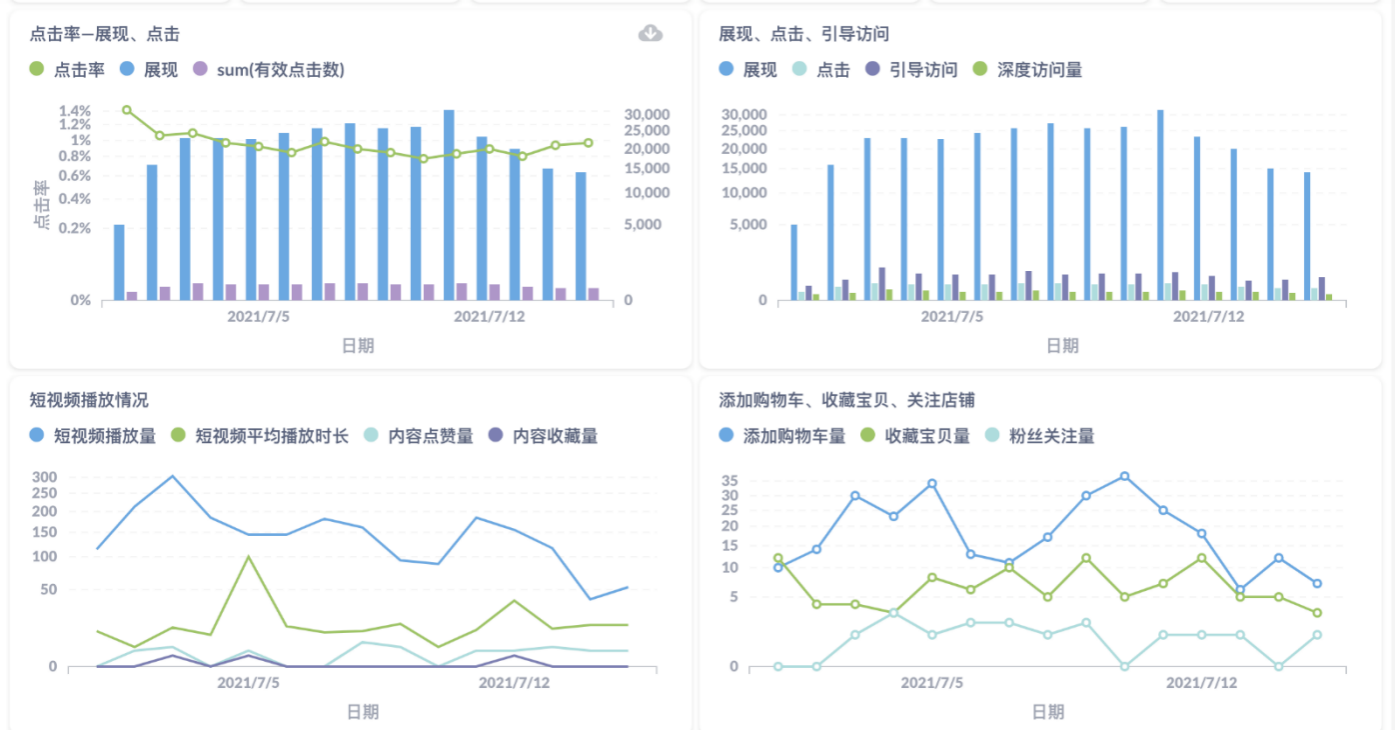1395x730 pixels.
Task: Toggle the 深度访问量 legend item
Action: coord(1027,70)
